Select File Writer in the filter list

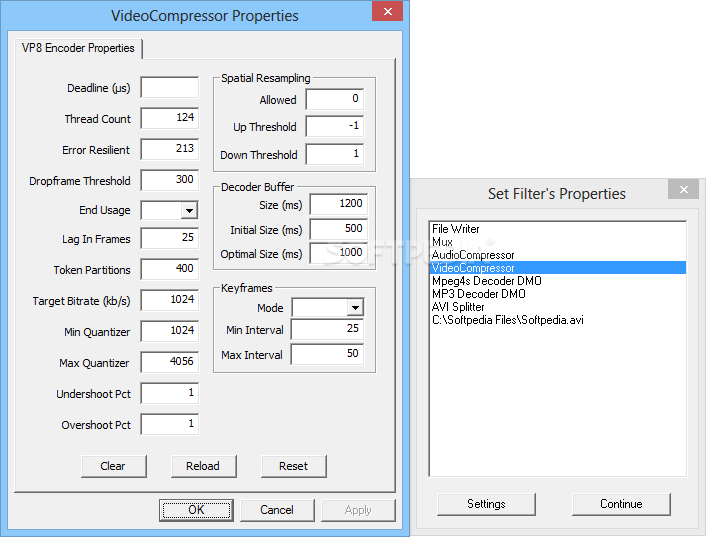558,229
